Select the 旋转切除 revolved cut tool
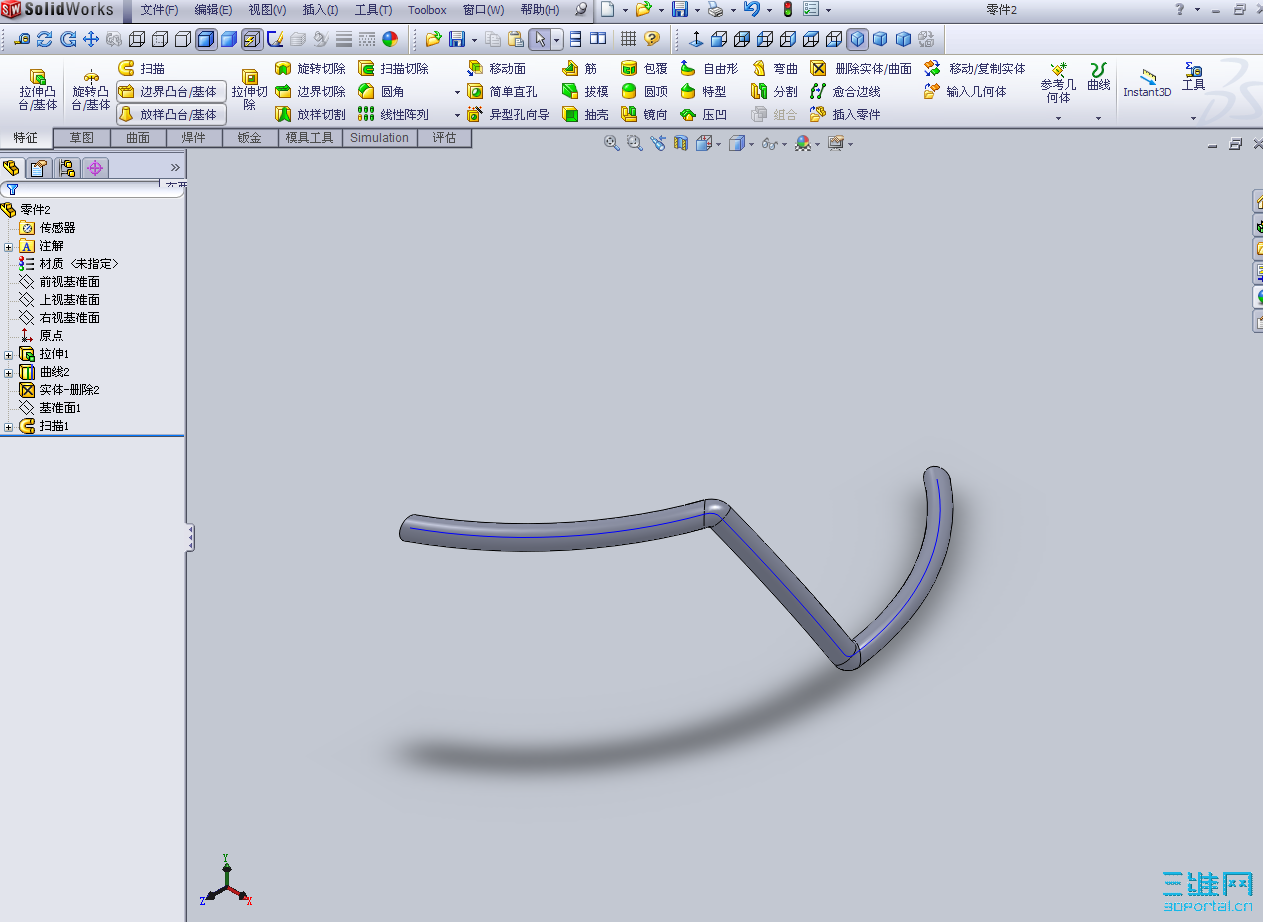Screen dimensions: 1263x922 click(x=310, y=68)
